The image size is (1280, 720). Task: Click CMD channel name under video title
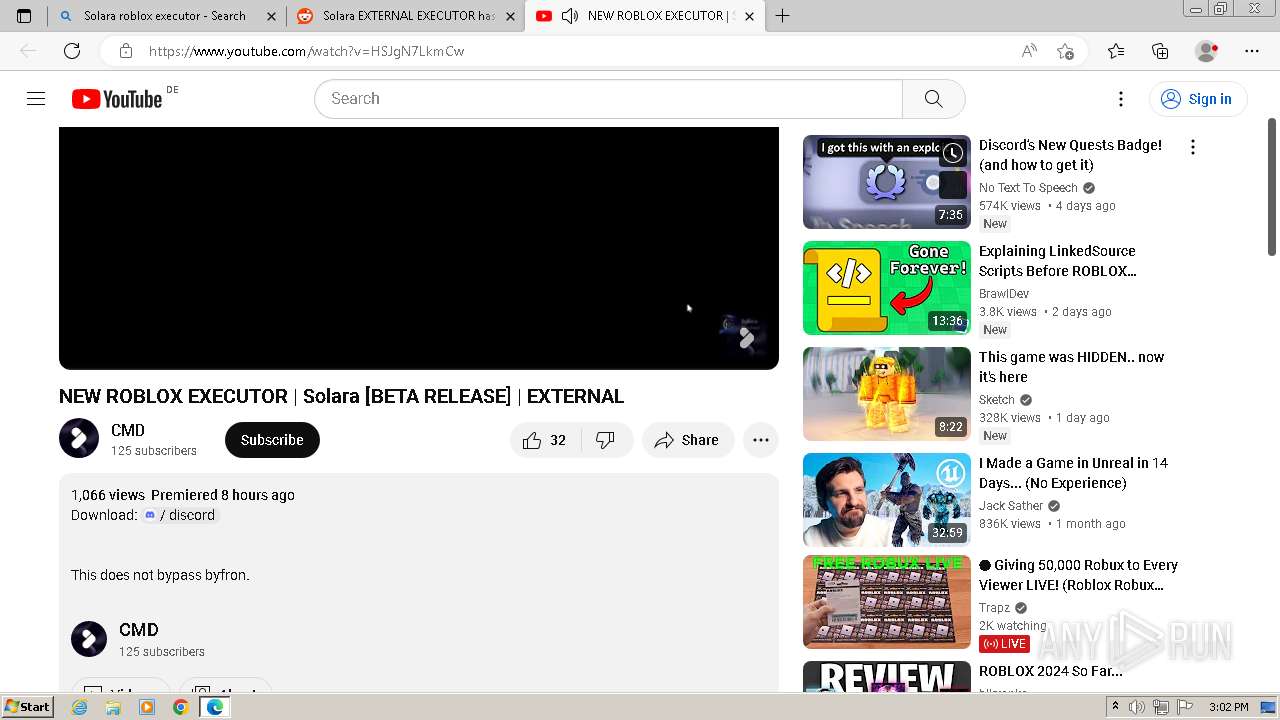(x=128, y=430)
